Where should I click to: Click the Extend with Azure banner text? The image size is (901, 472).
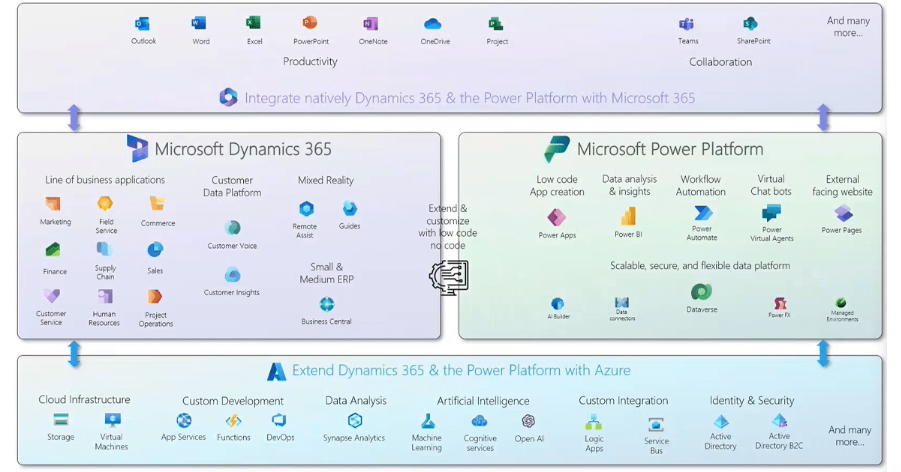click(x=460, y=371)
